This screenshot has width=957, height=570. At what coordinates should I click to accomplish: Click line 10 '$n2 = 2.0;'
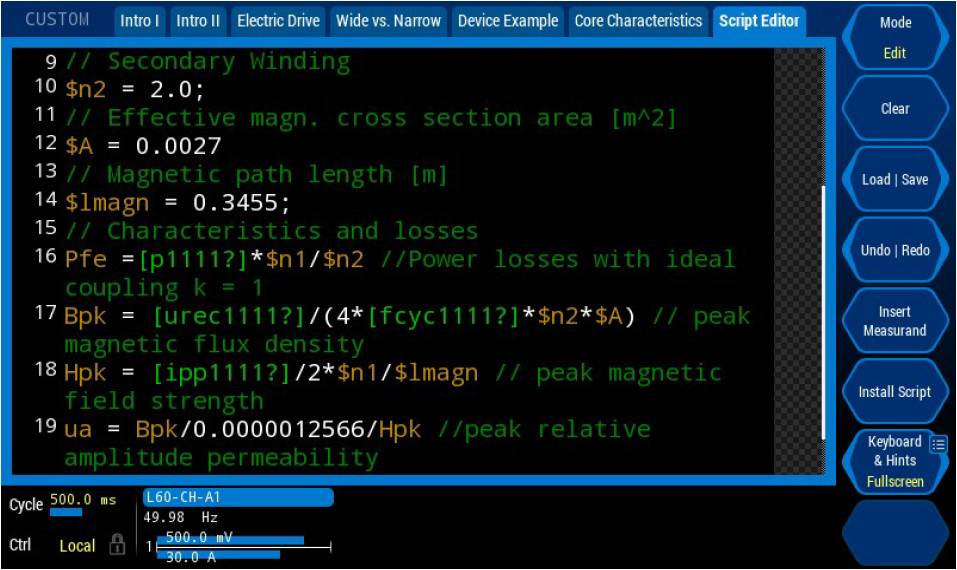[x=134, y=90]
